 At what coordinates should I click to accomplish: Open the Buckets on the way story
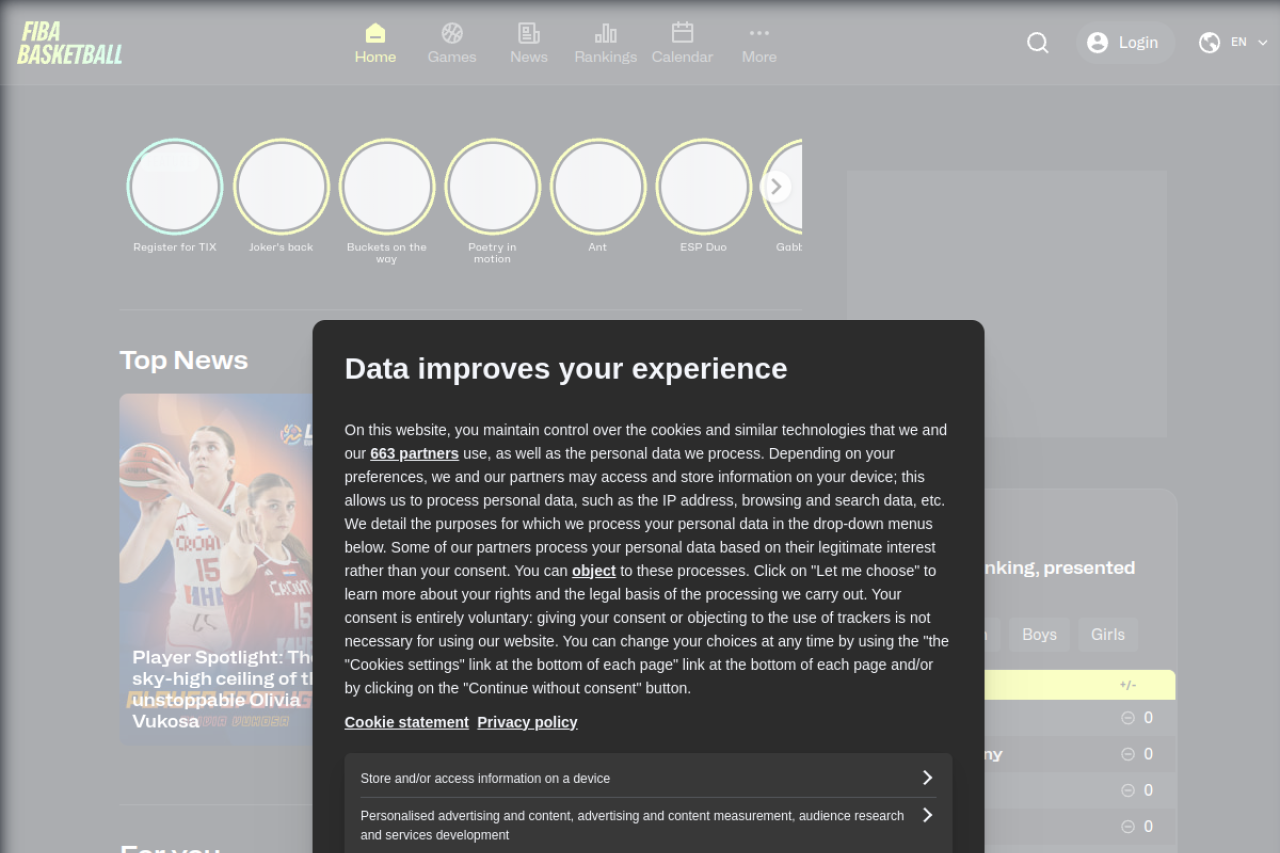click(387, 200)
